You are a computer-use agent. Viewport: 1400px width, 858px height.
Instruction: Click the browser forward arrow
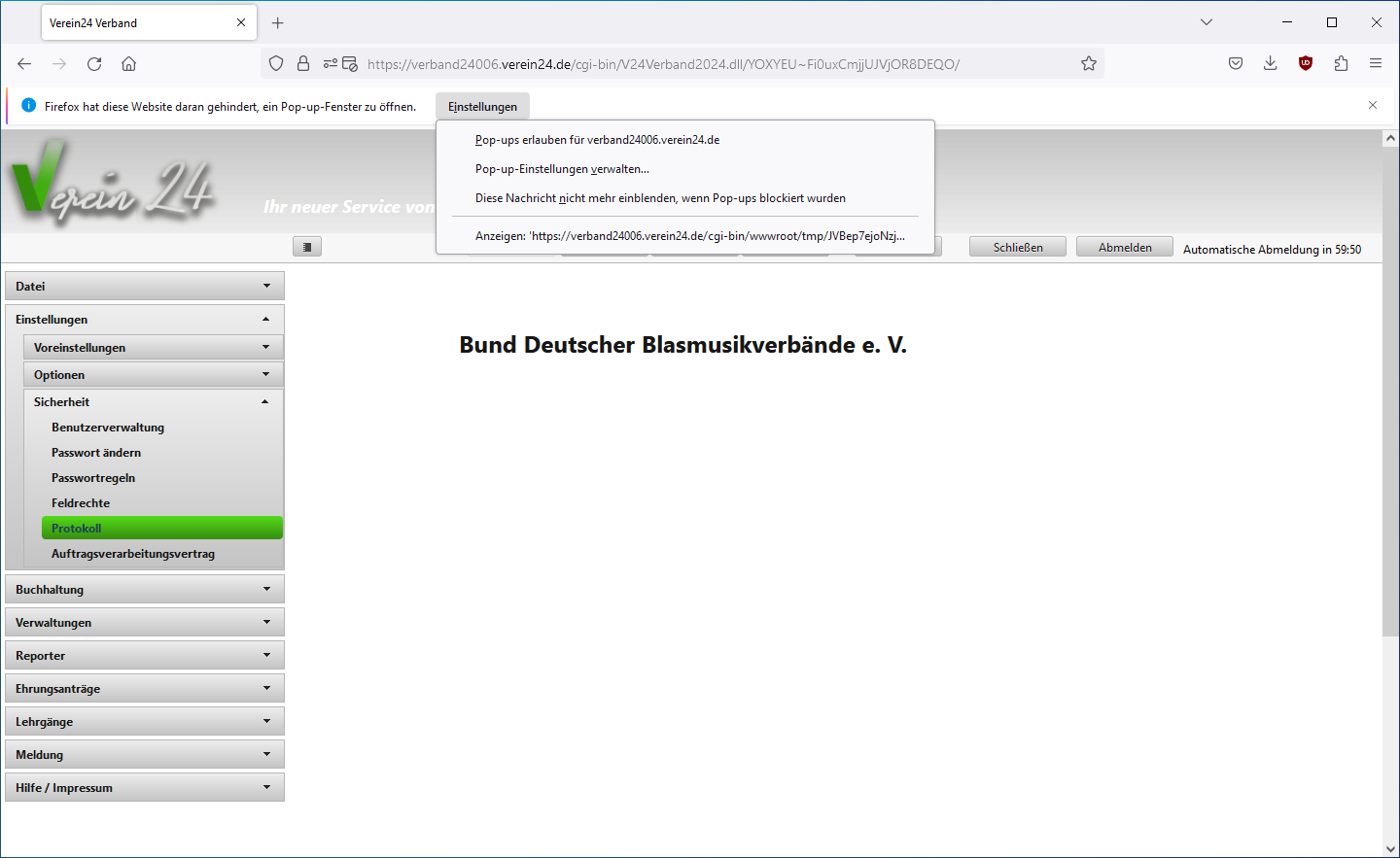point(59,64)
